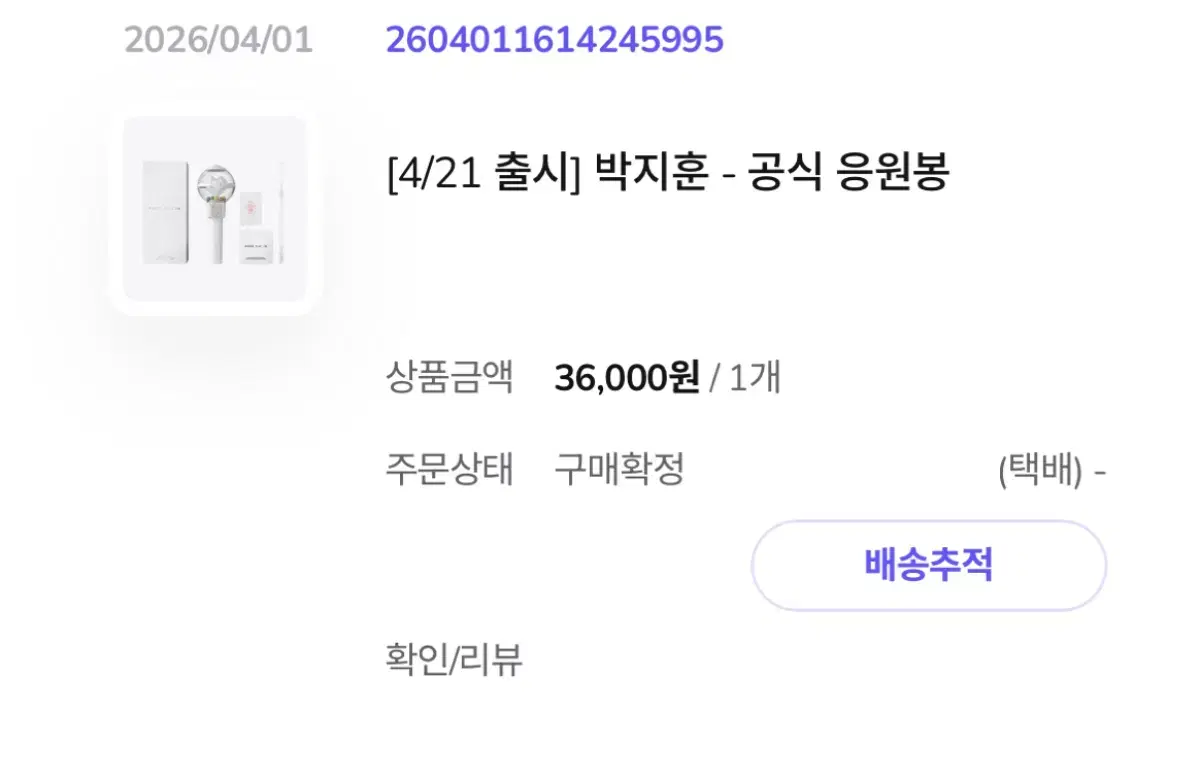The width and height of the screenshot is (1200, 765).
Task: Click the small white cube in thumbnail
Action: coord(254,246)
